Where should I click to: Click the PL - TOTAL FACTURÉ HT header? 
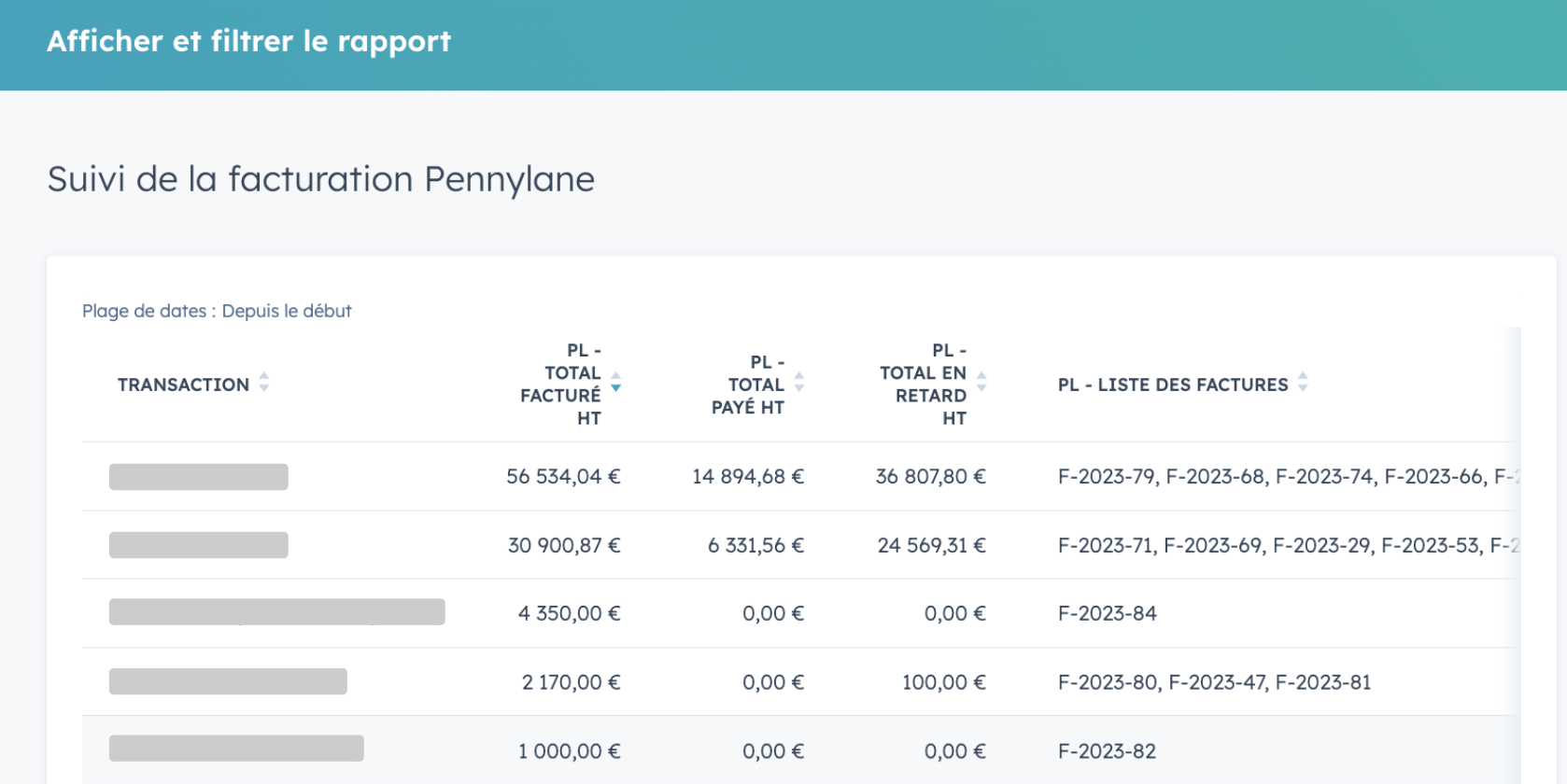560,385
